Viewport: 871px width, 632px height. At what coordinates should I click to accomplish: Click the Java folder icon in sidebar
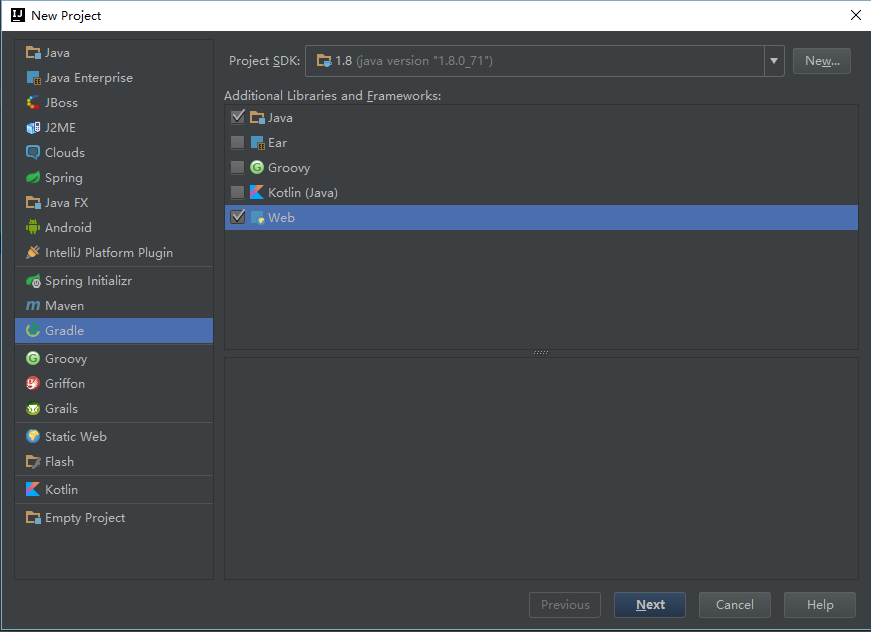[33, 53]
